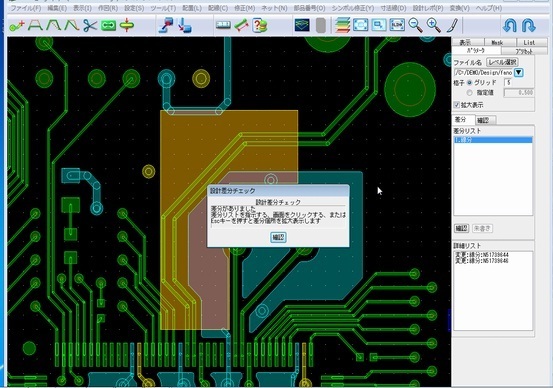Select the グリッド radio button

(469, 83)
